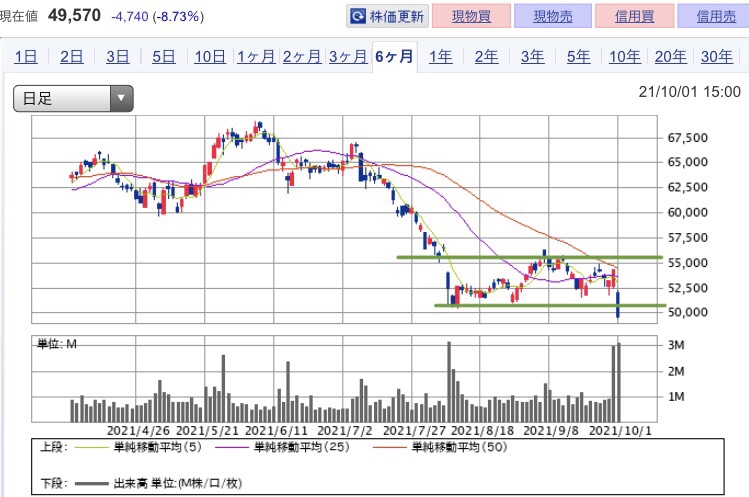Select the active 6ヶ月 tab

(x=395, y=57)
